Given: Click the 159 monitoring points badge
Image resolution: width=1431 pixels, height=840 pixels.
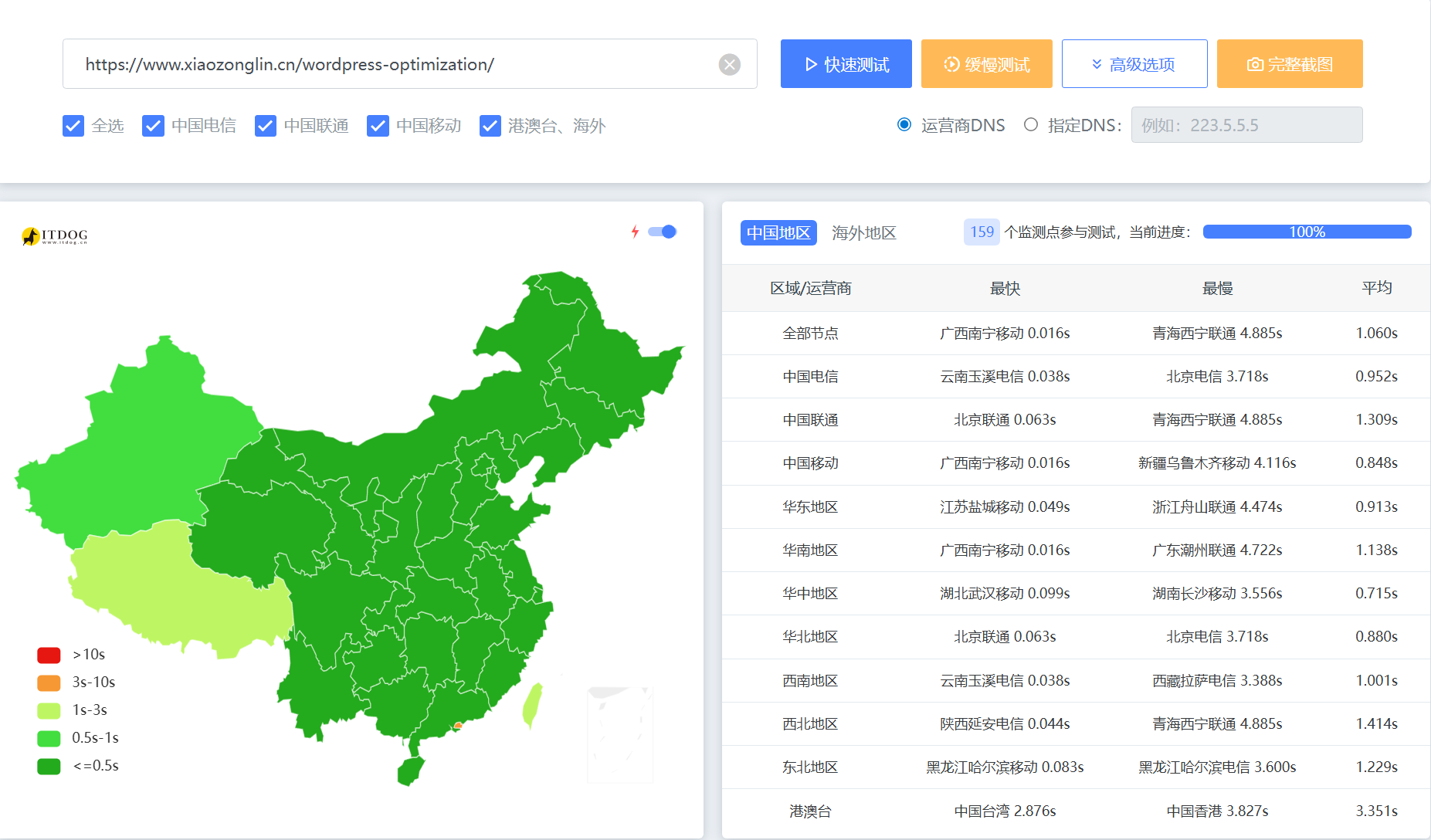Looking at the screenshot, I should pyautogui.click(x=981, y=232).
